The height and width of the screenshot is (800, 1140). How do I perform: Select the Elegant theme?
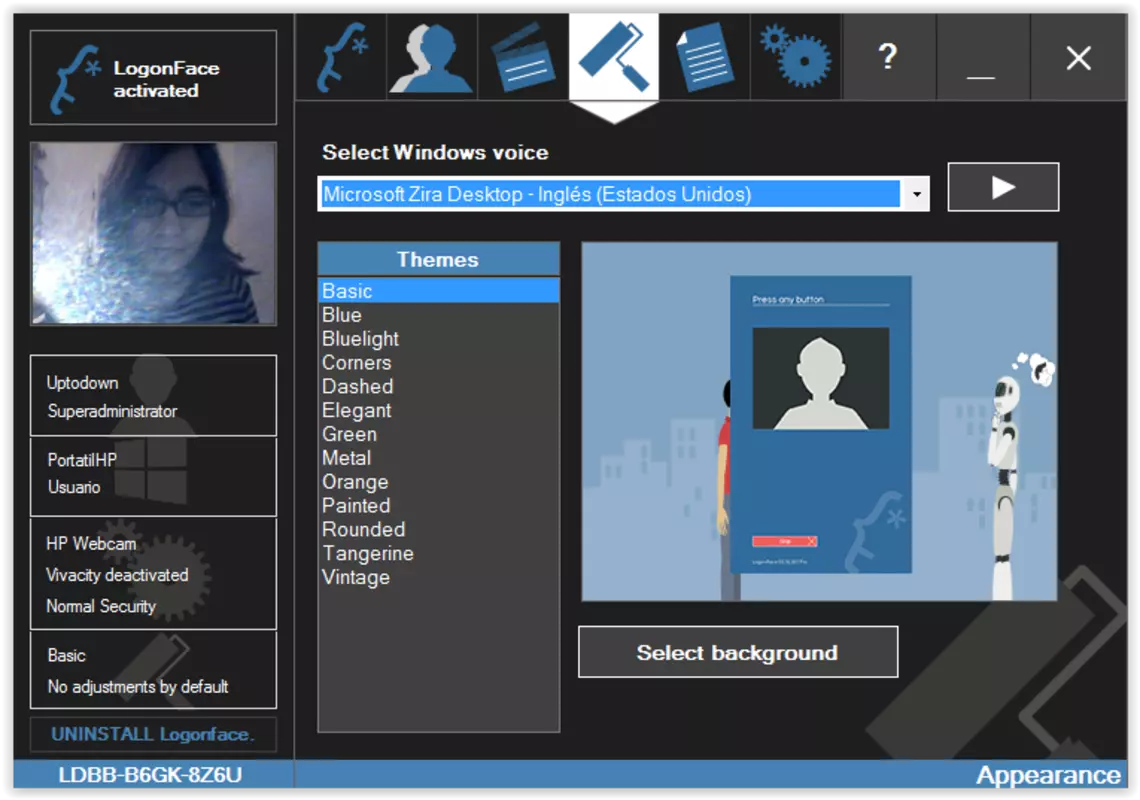pyautogui.click(x=438, y=410)
